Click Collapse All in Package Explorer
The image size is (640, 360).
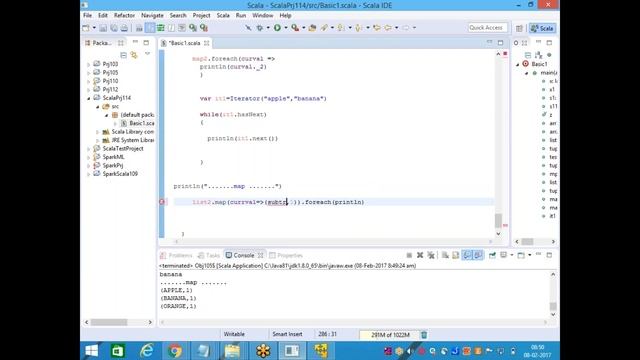click(123, 55)
